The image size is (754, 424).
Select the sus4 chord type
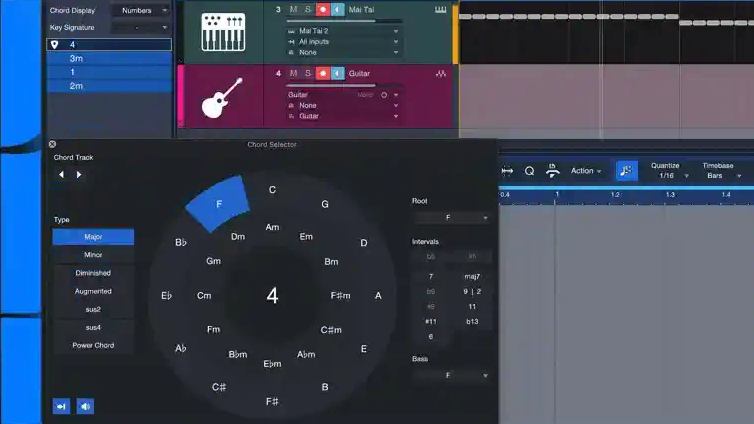tap(93, 327)
